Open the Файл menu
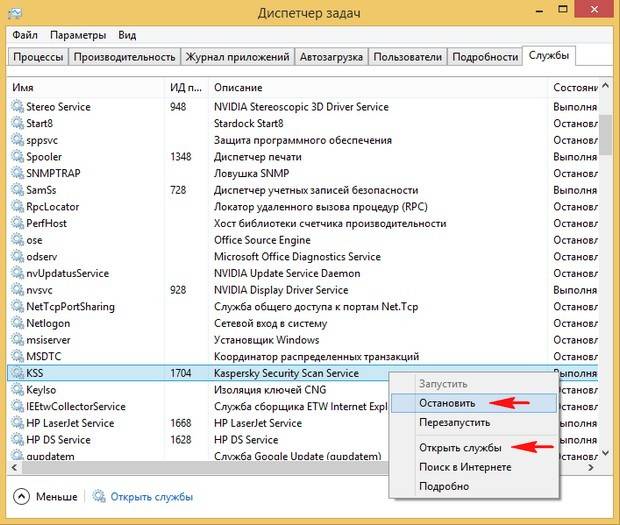 [25, 35]
